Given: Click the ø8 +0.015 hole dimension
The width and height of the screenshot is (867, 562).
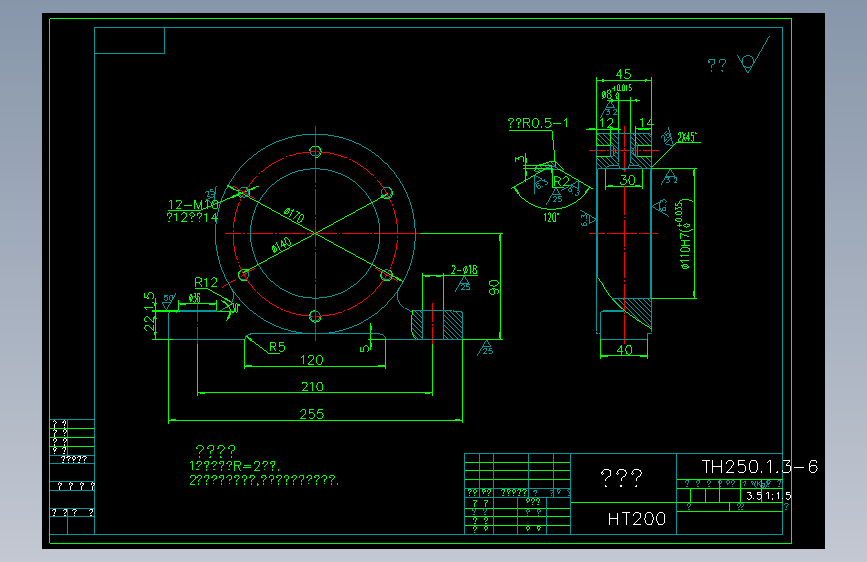Looking at the screenshot, I should coord(617,92).
